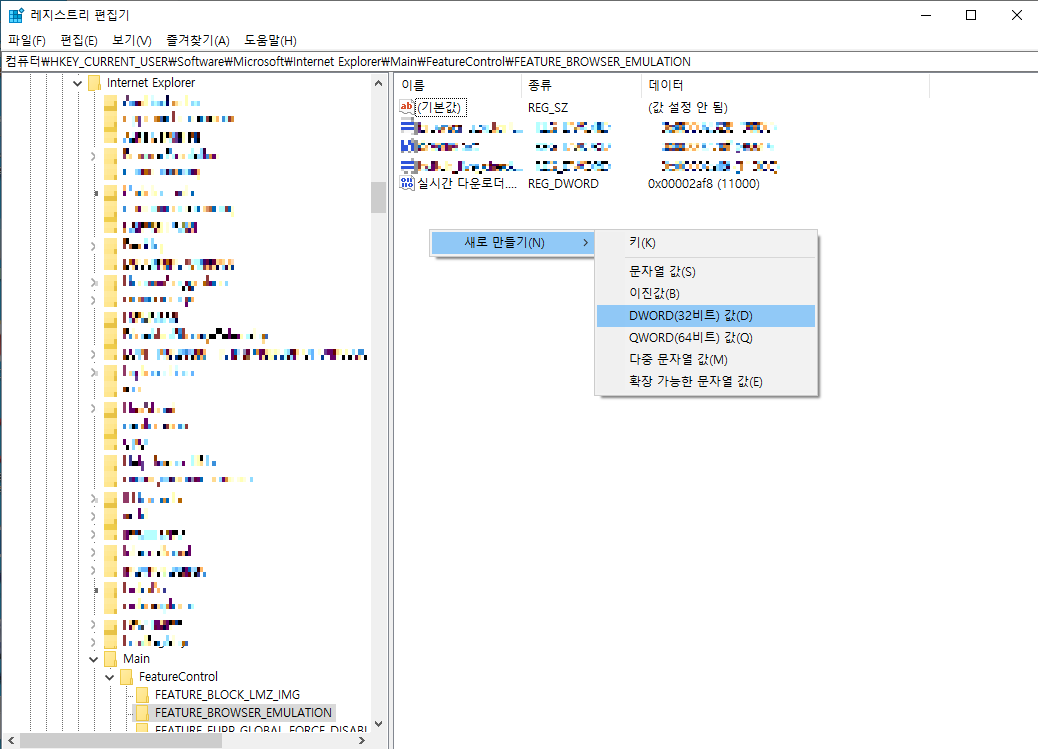Maximize the Registry Editor window
Screen dimensions: 1038x749
pos(971,15)
